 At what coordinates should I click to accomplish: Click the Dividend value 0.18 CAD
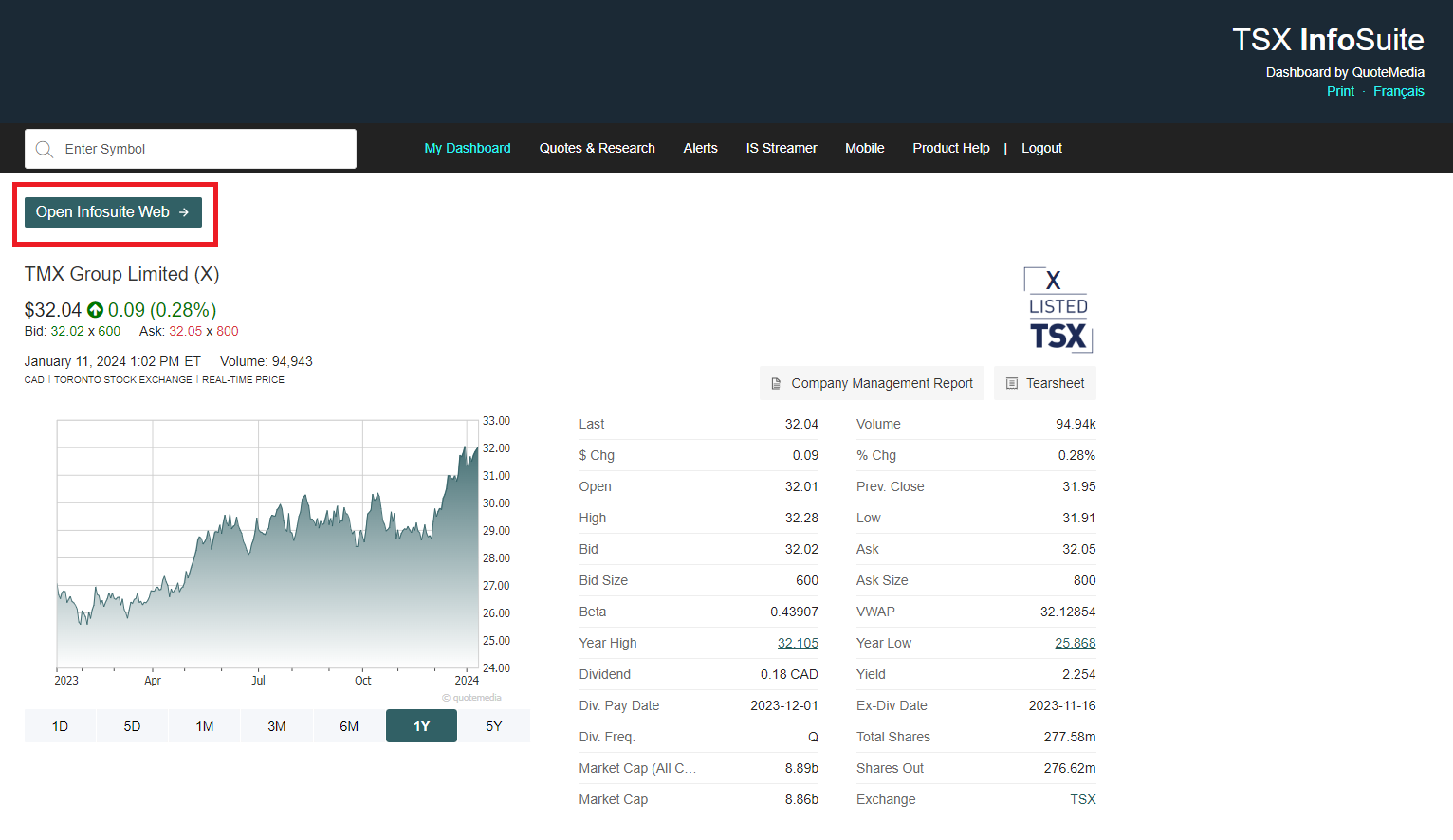789,674
